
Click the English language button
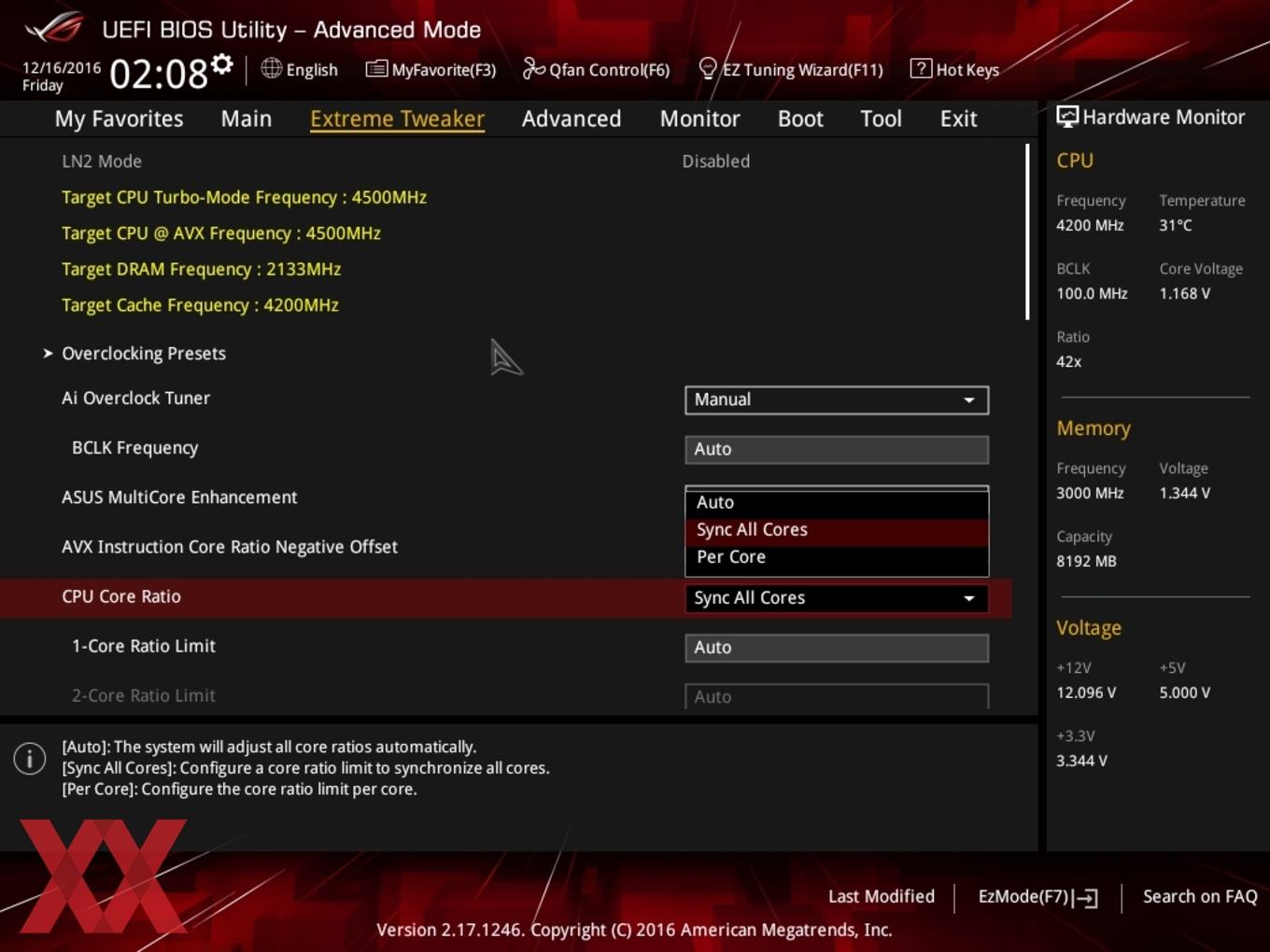[x=299, y=69]
